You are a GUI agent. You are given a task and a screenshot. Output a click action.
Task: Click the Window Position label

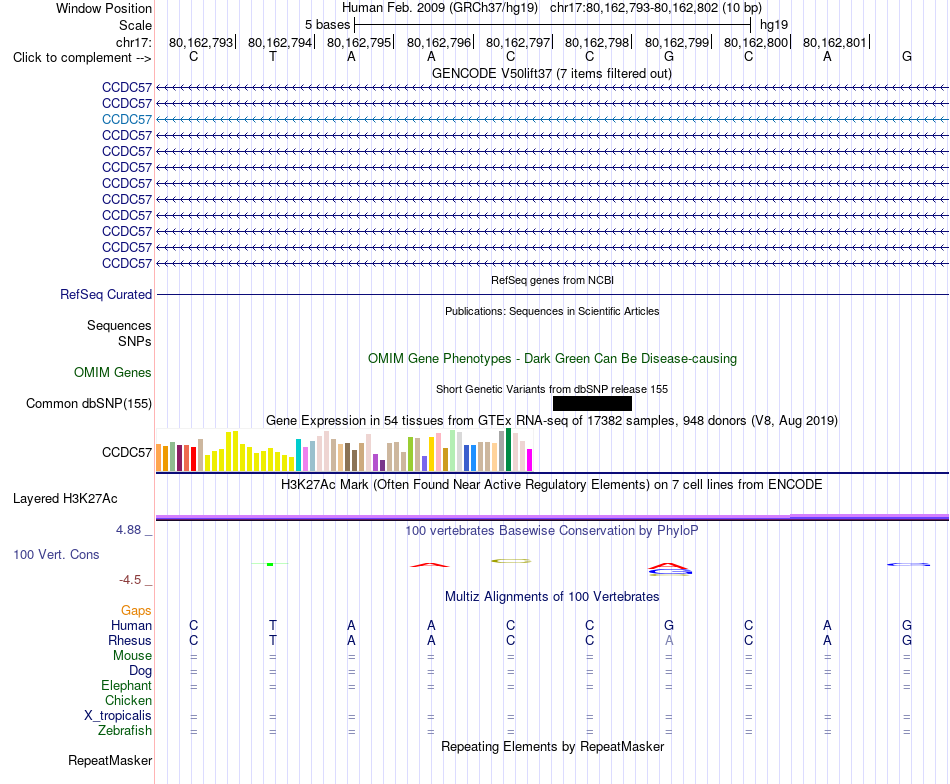pos(104,8)
